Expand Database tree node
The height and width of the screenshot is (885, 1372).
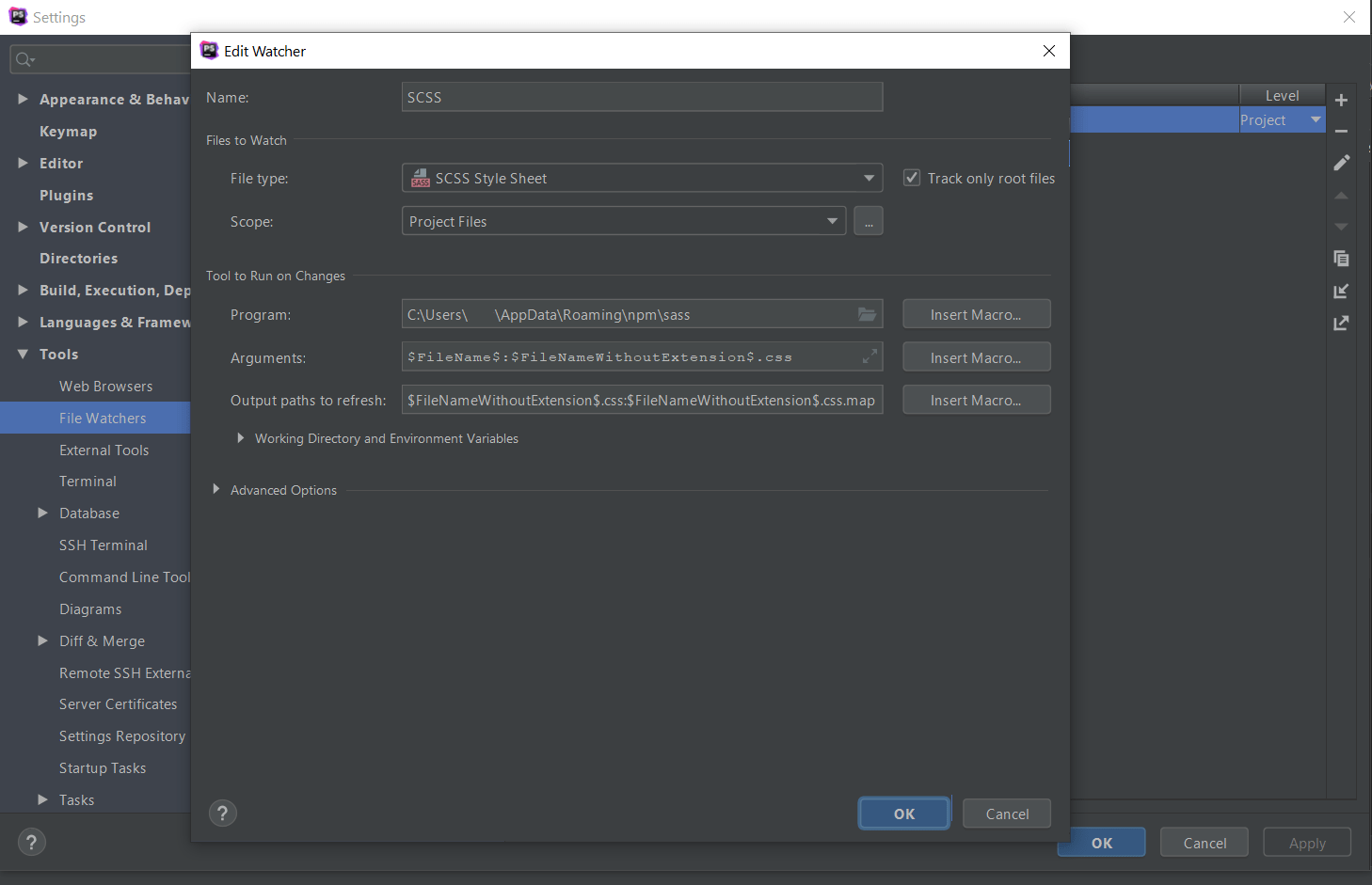pyautogui.click(x=42, y=513)
